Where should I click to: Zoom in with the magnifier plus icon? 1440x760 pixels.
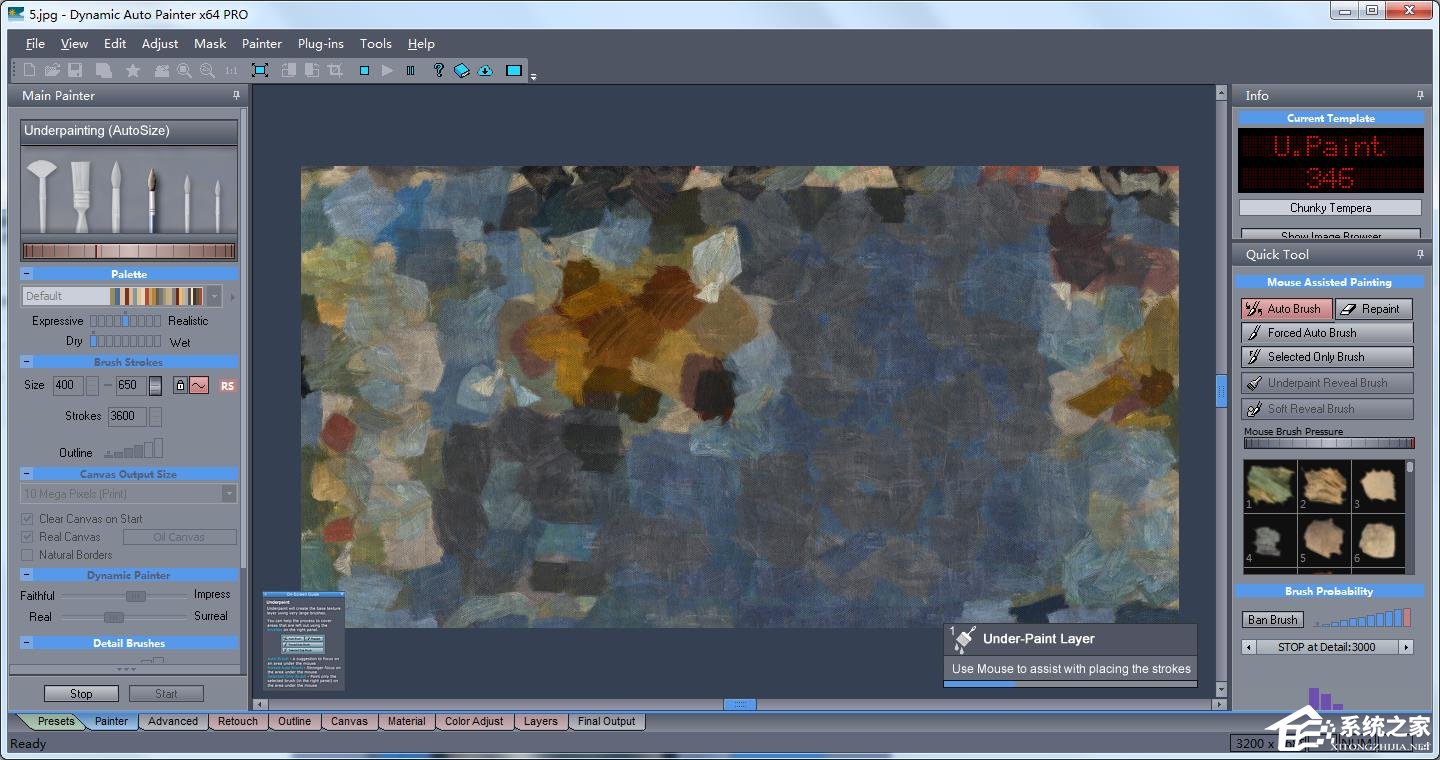tap(184, 70)
